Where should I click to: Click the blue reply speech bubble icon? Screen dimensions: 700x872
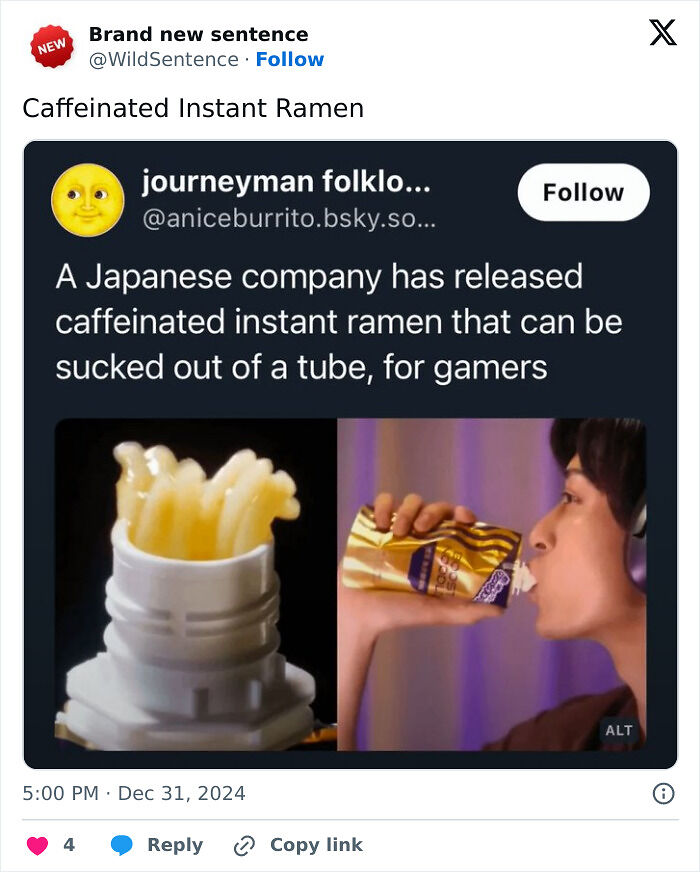pyautogui.click(x=121, y=845)
